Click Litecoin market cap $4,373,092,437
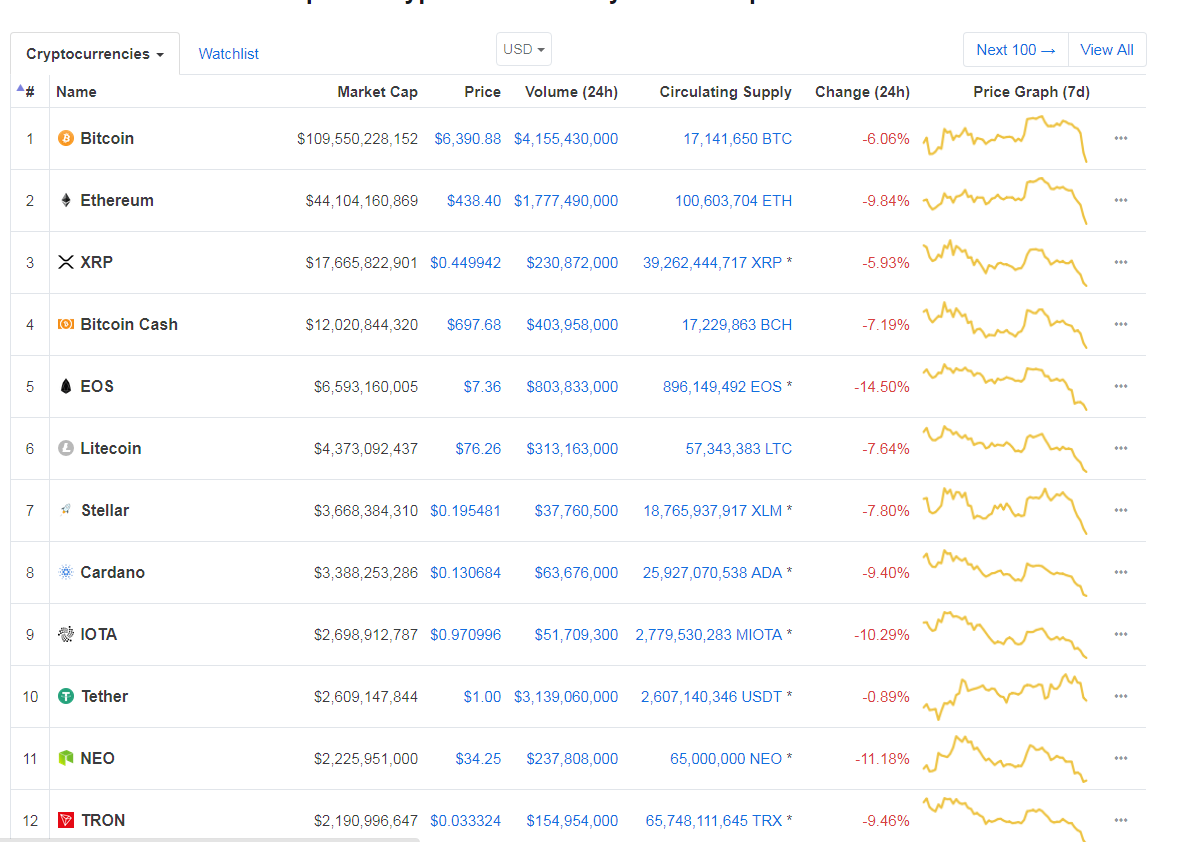 [x=366, y=448]
